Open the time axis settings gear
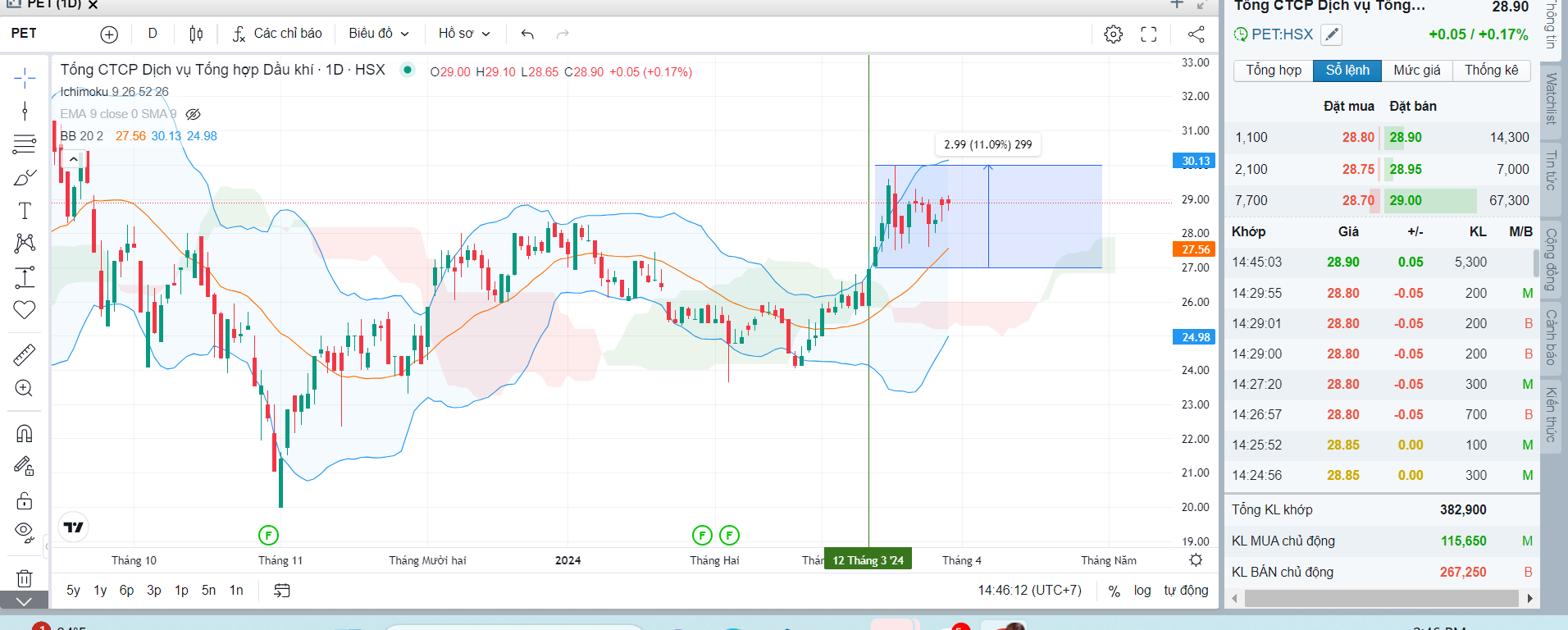Image resolution: width=1568 pixels, height=630 pixels. pos(1196,560)
